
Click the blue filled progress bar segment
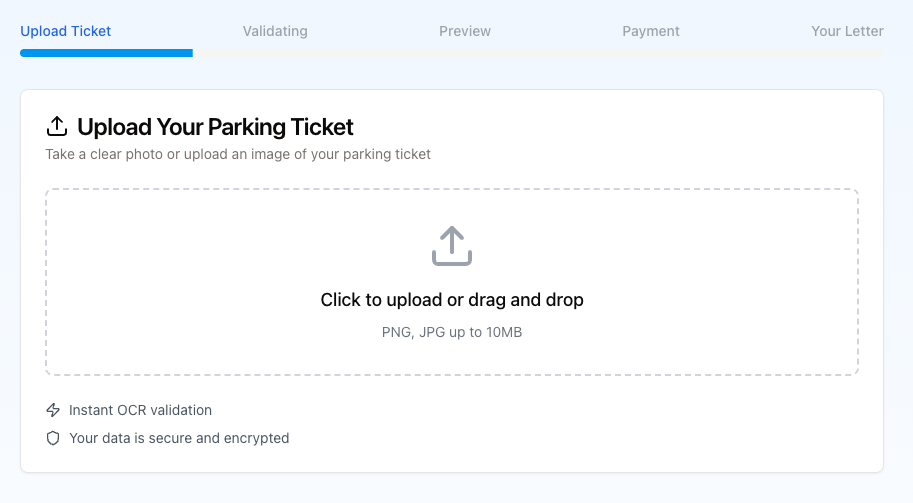point(106,53)
